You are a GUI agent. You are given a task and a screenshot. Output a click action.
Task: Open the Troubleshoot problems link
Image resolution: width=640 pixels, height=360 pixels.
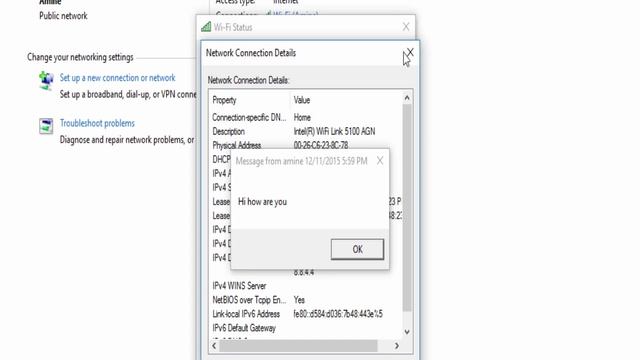pos(97,123)
